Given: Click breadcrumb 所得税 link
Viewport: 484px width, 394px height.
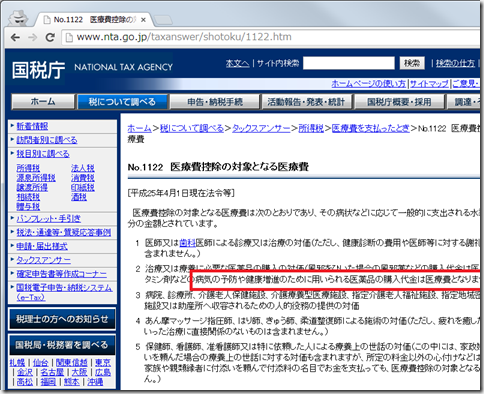Looking at the screenshot, I should [311, 128].
